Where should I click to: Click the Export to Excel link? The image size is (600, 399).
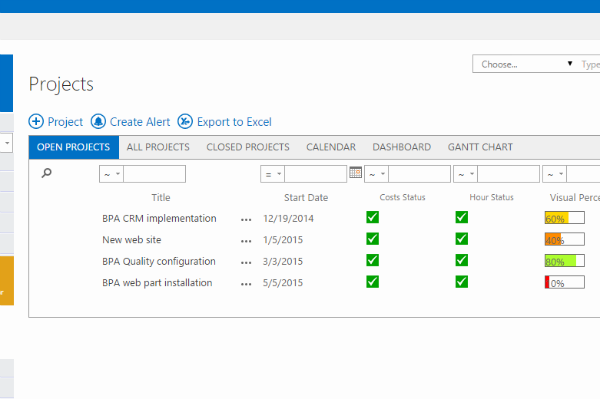pyautogui.click(x=234, y=122)
